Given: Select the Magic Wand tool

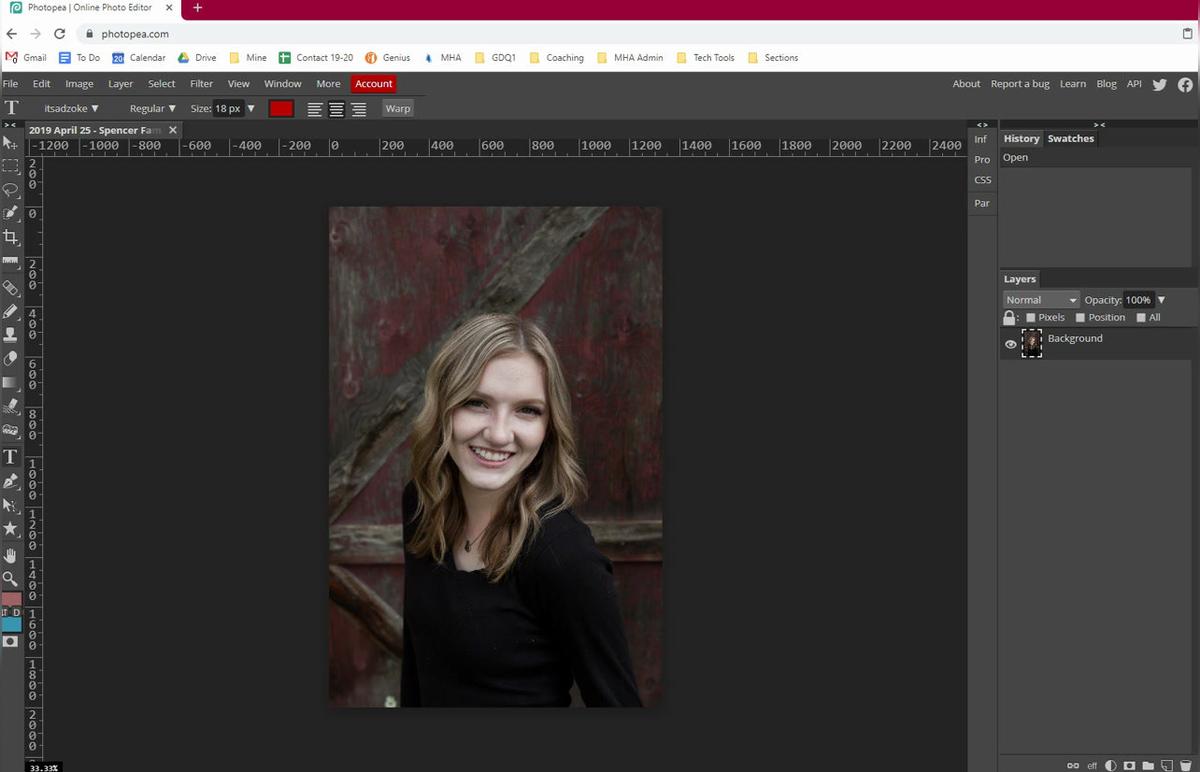Looking at the screenshot, I should pyautogui.click(x=11, y=214).
